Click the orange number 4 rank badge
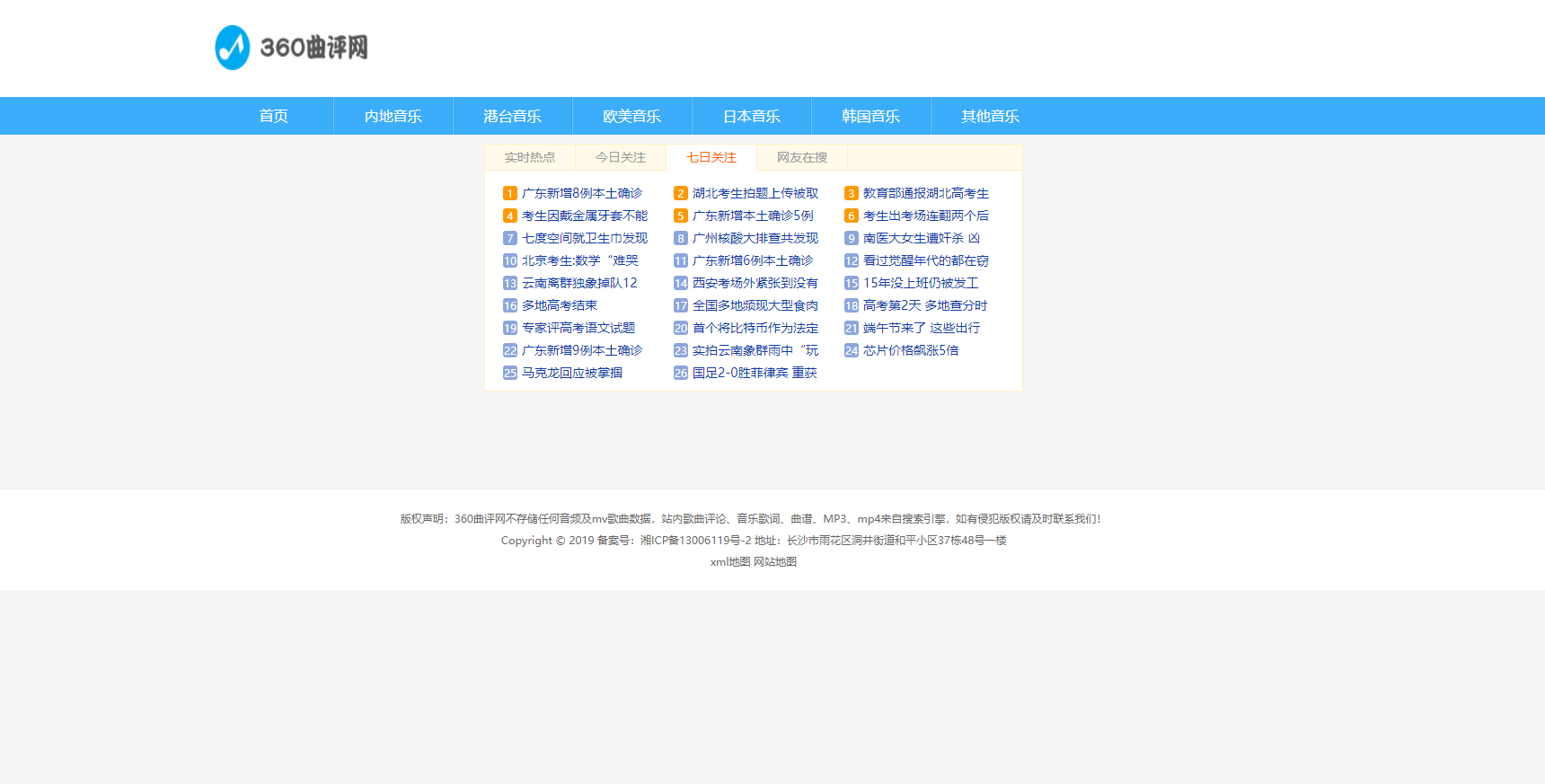The height and width of the screenshot is (784, 1545). coord(510,216)
